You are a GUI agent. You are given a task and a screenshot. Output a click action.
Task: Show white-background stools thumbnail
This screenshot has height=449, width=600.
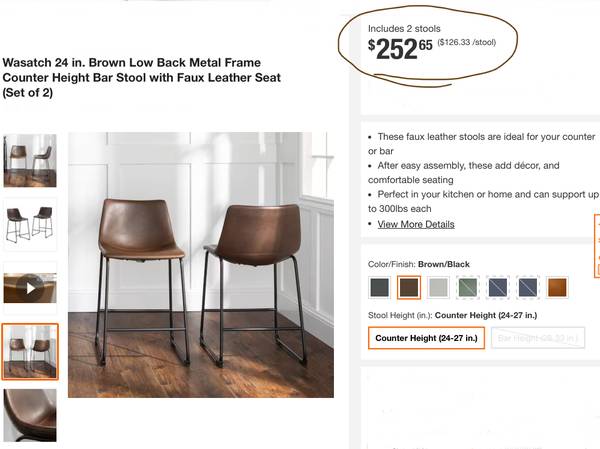pos(30,224)
